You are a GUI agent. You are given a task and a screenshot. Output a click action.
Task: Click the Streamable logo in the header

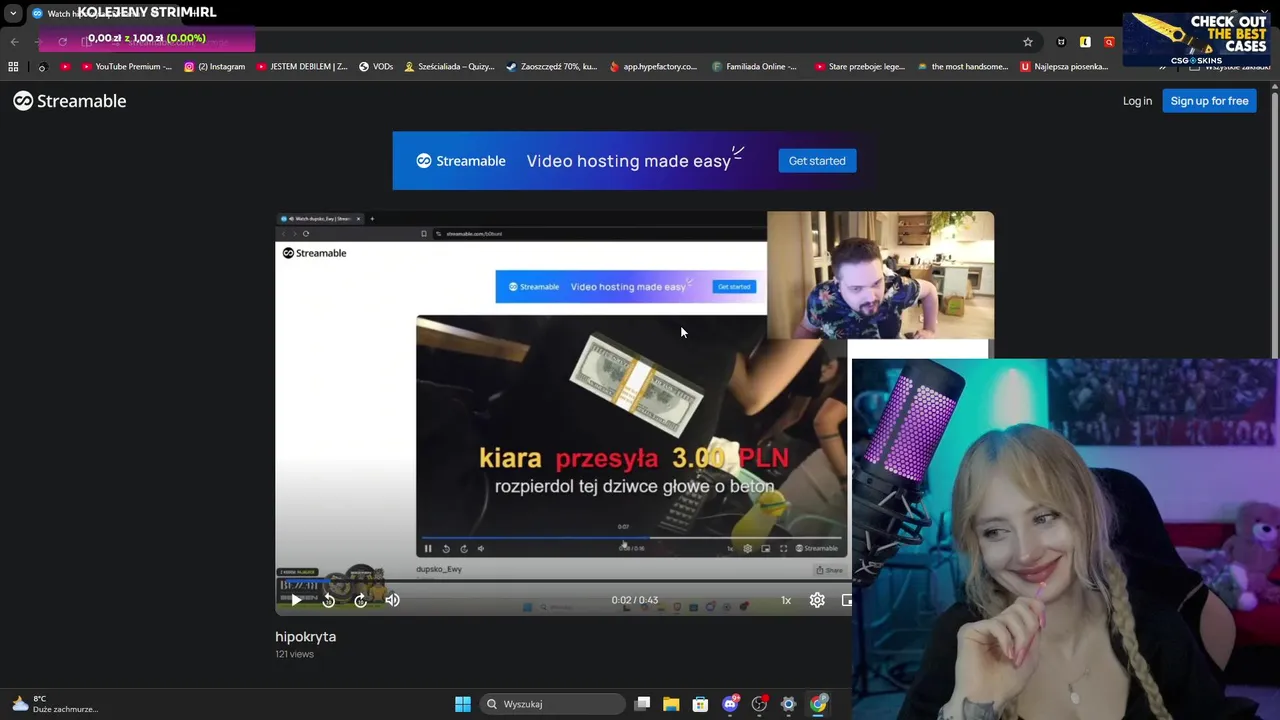pyautogui.click(x=70, y=101)
